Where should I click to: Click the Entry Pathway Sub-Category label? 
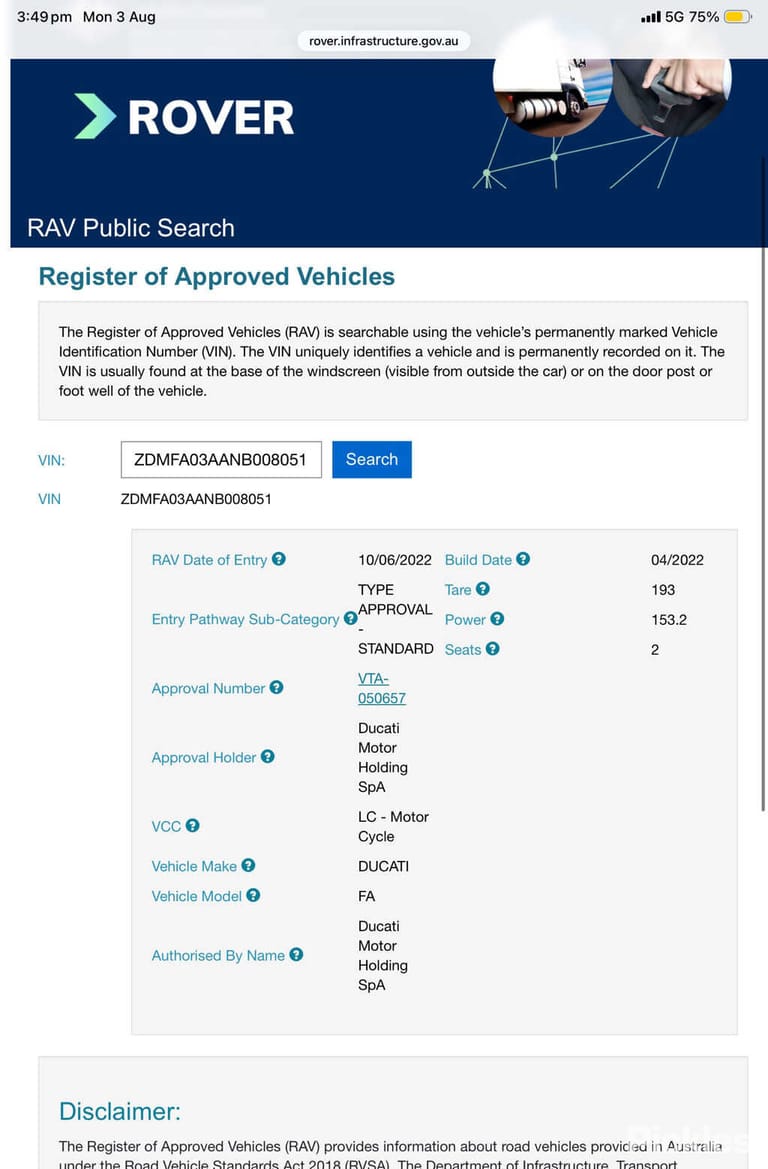coord(245,620)
